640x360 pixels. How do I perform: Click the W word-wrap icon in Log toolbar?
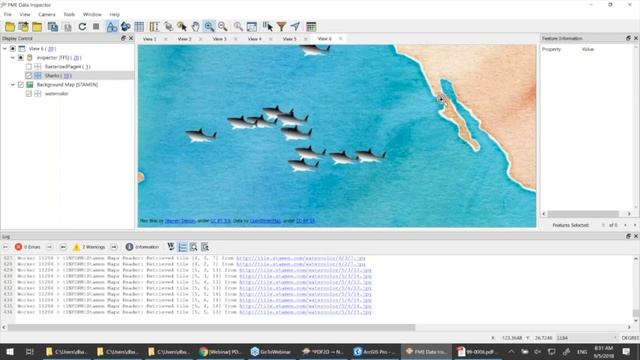[171, 247]
